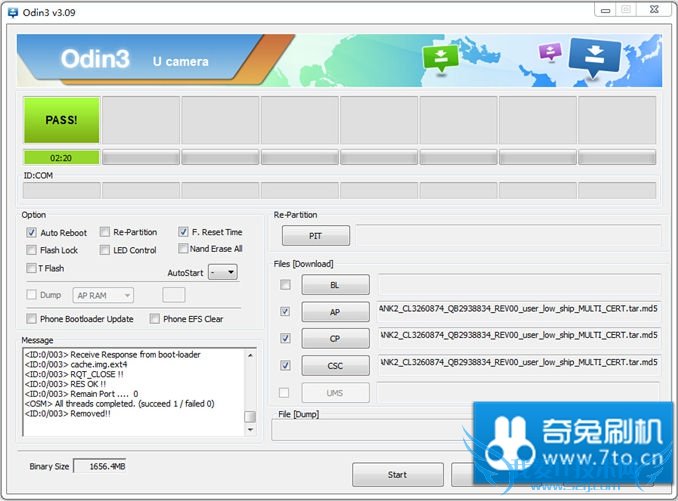Click 'All threads completed' log line
This screenshot has width=678, height=501.
pyautogui.click(x=119, y=404)
